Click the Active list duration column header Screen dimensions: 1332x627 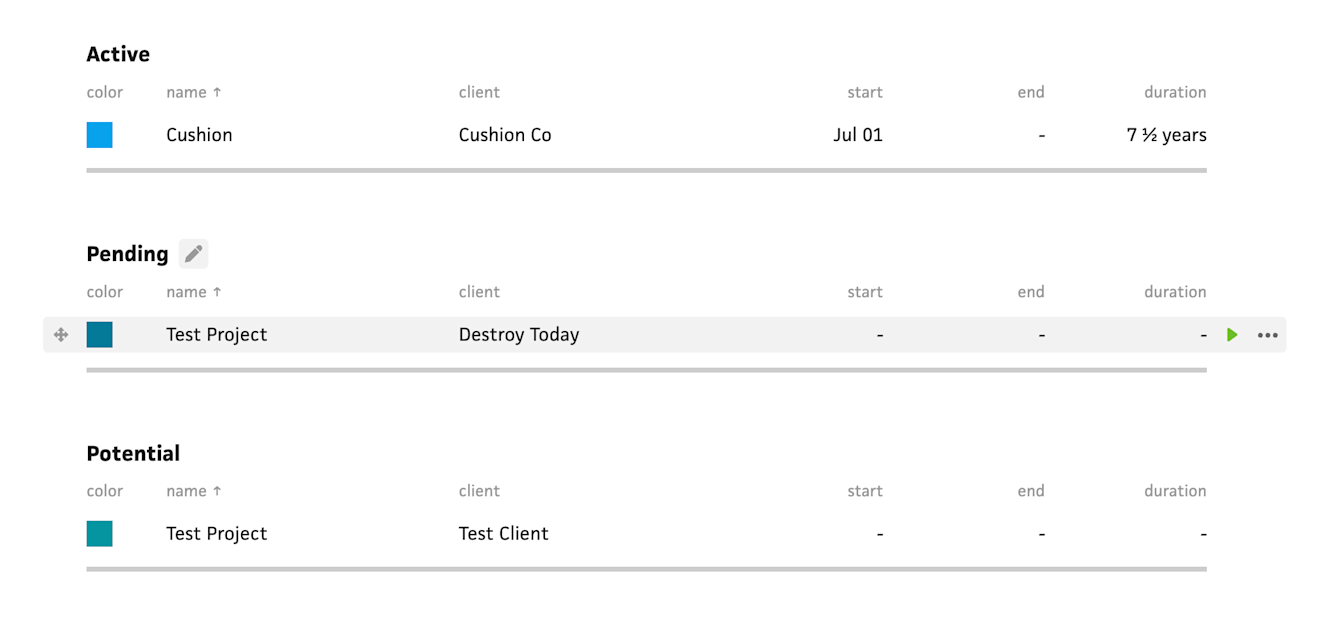click(1175, 92)
